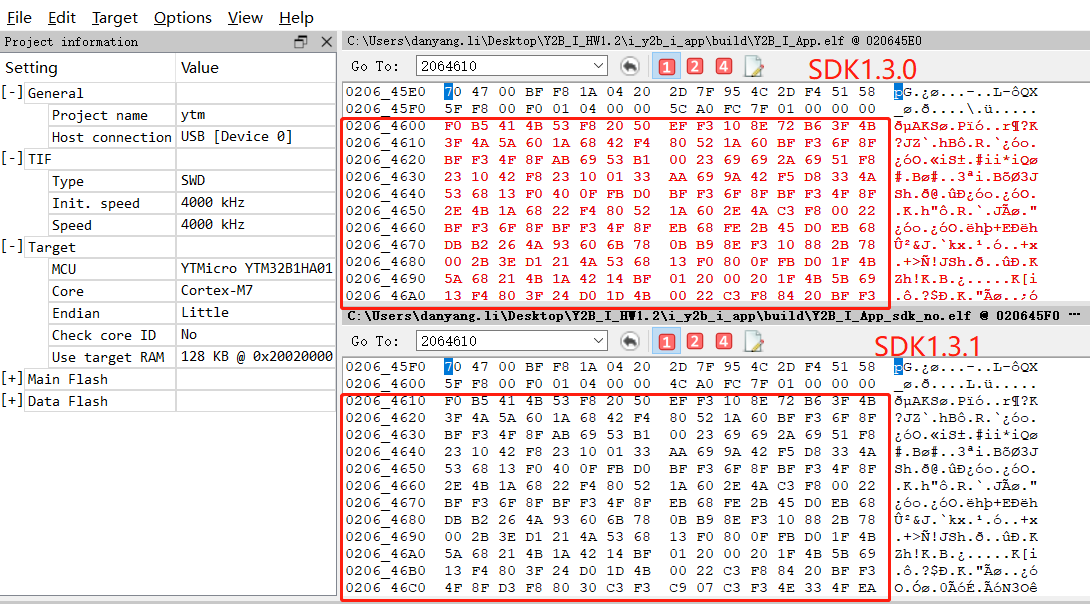Screen dimensions: 1090x604
Task: Click the edit-note icon in bottom viewer
Action: (753, 341)
